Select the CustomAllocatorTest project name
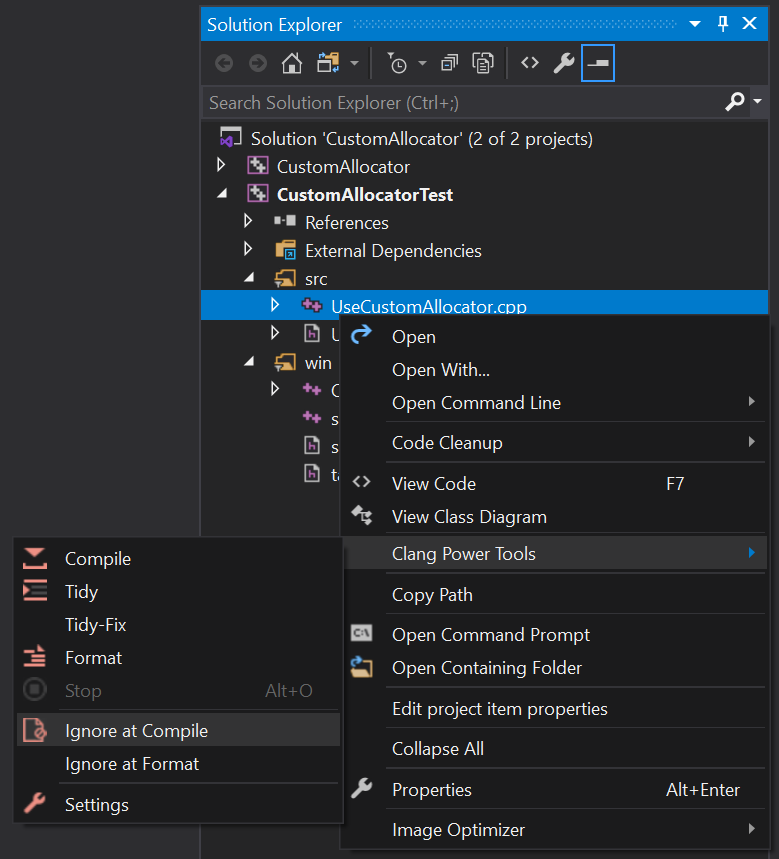Screen dimensions: 779x859 (x=365, y=195)
